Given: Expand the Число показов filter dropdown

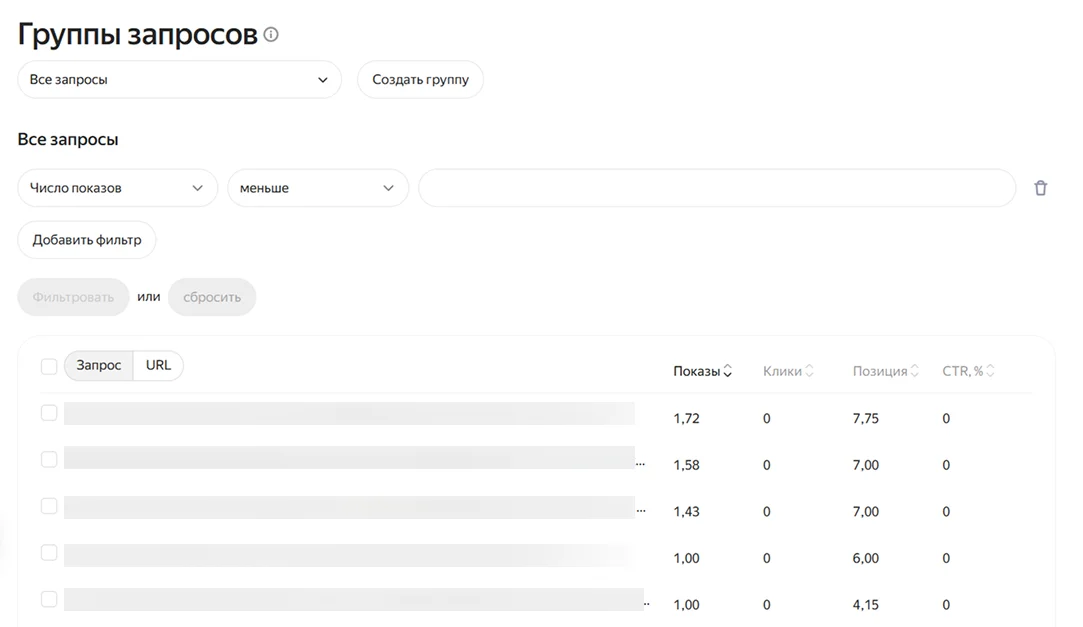Looking at the screenshot, I should 118,188.
